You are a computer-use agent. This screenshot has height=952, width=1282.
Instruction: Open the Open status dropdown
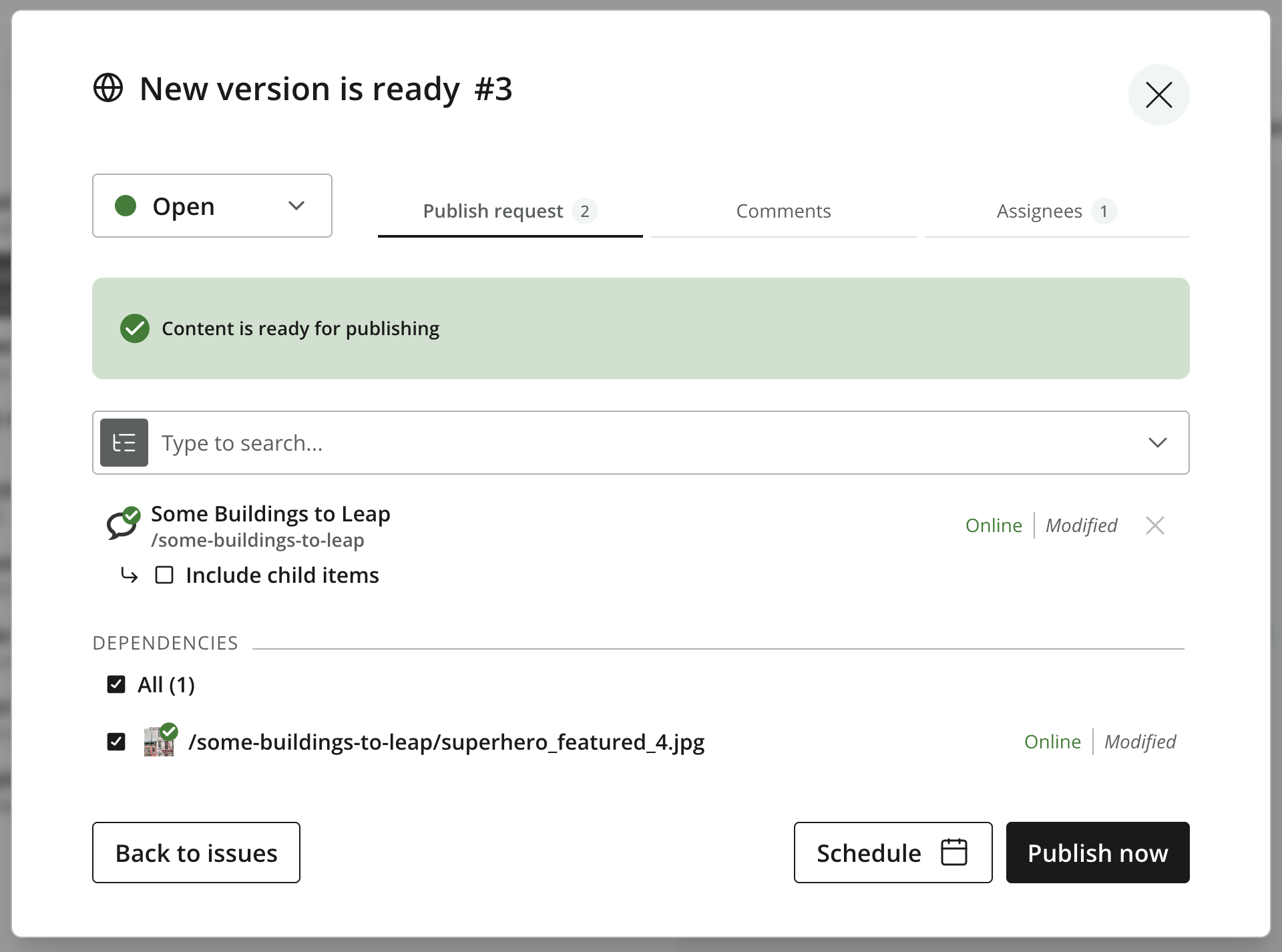212,206
